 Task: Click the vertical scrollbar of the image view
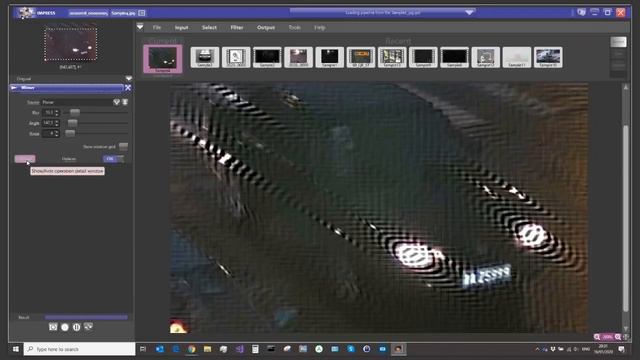click(x=625, y=219)
